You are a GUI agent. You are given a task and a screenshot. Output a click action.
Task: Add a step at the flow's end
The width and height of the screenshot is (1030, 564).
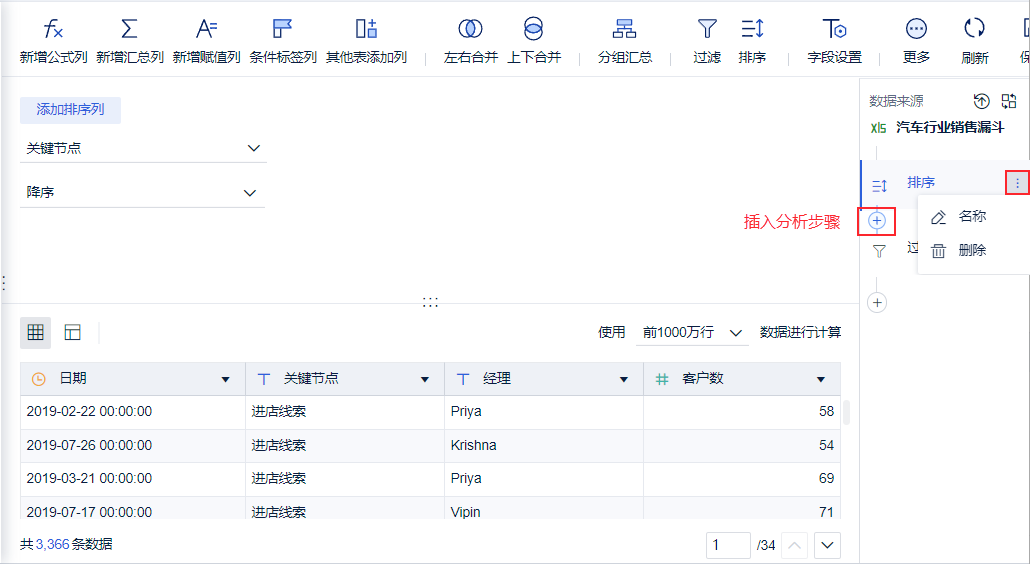877,303
